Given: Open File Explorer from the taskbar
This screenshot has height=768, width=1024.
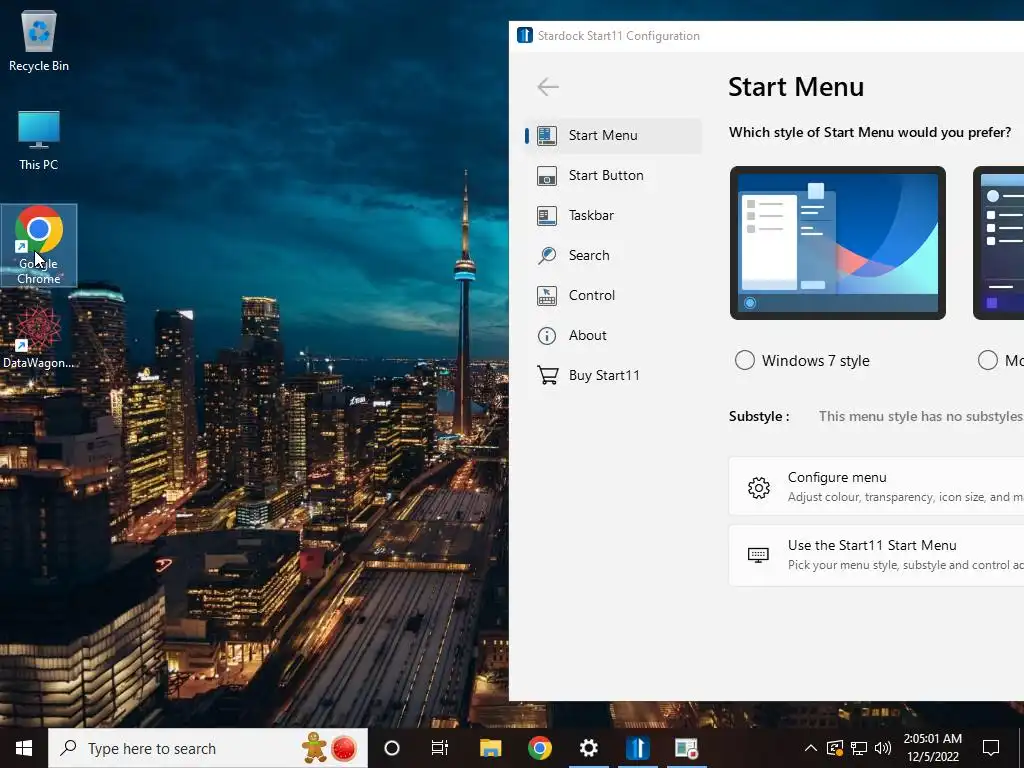Looking at the screenshot, I should 490,748.
